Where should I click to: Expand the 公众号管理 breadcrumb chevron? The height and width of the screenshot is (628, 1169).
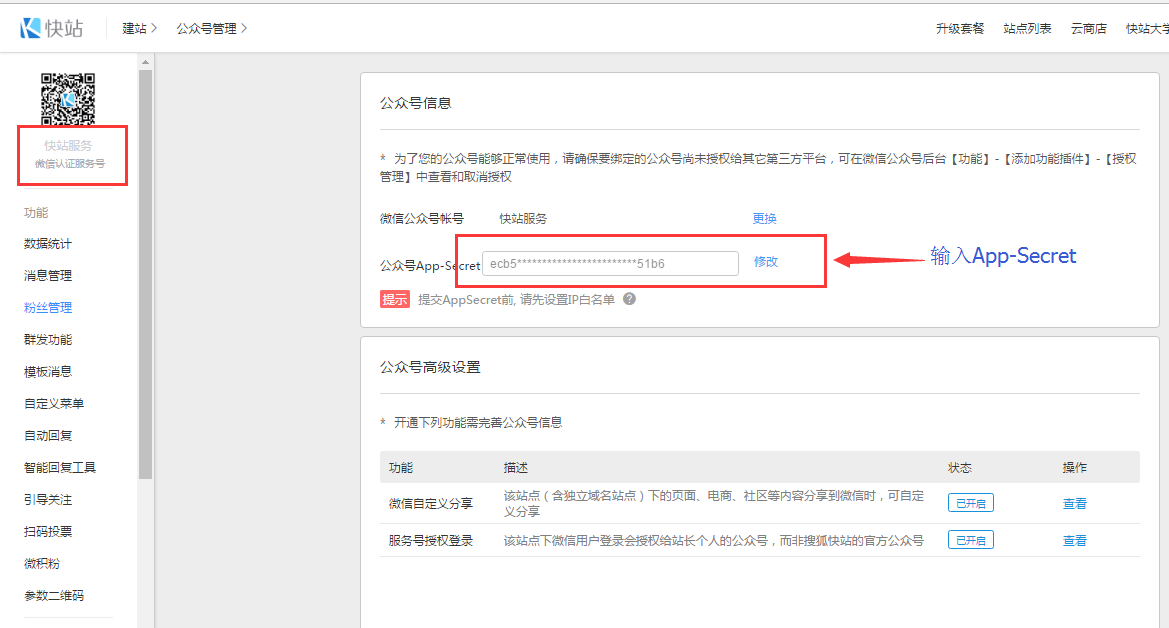point(244,28)
